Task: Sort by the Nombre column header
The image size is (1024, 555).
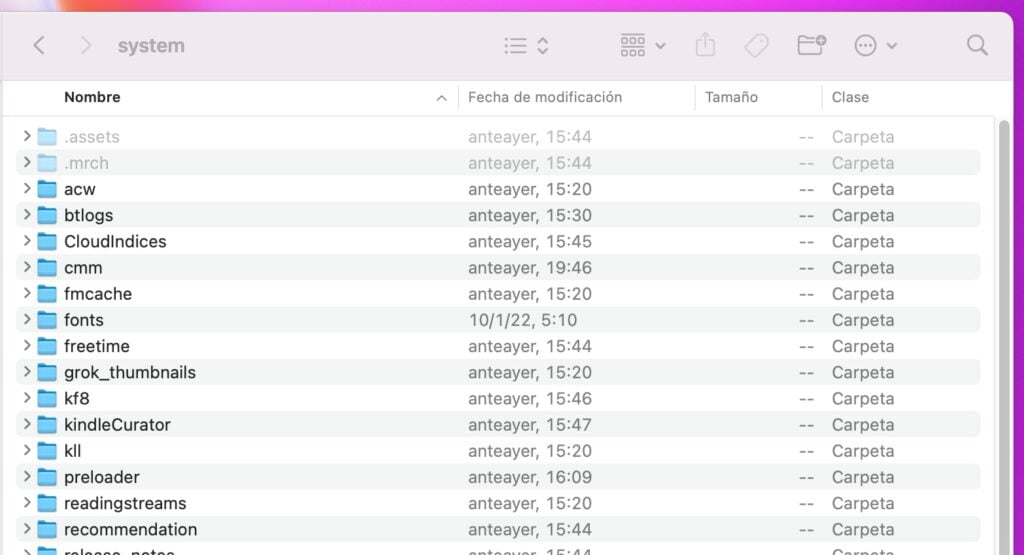Action: [x=92, y=97]
